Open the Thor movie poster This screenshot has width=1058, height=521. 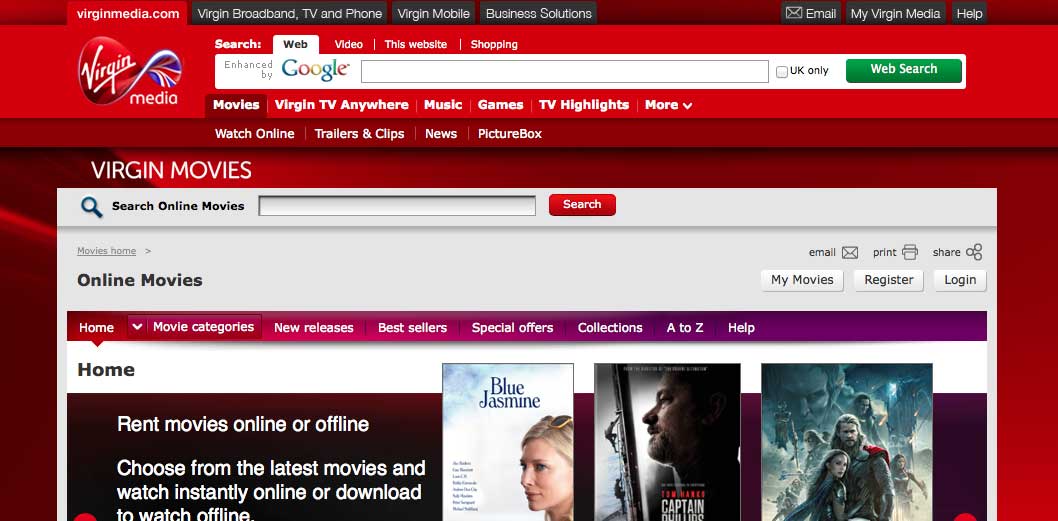click(847, 442)
